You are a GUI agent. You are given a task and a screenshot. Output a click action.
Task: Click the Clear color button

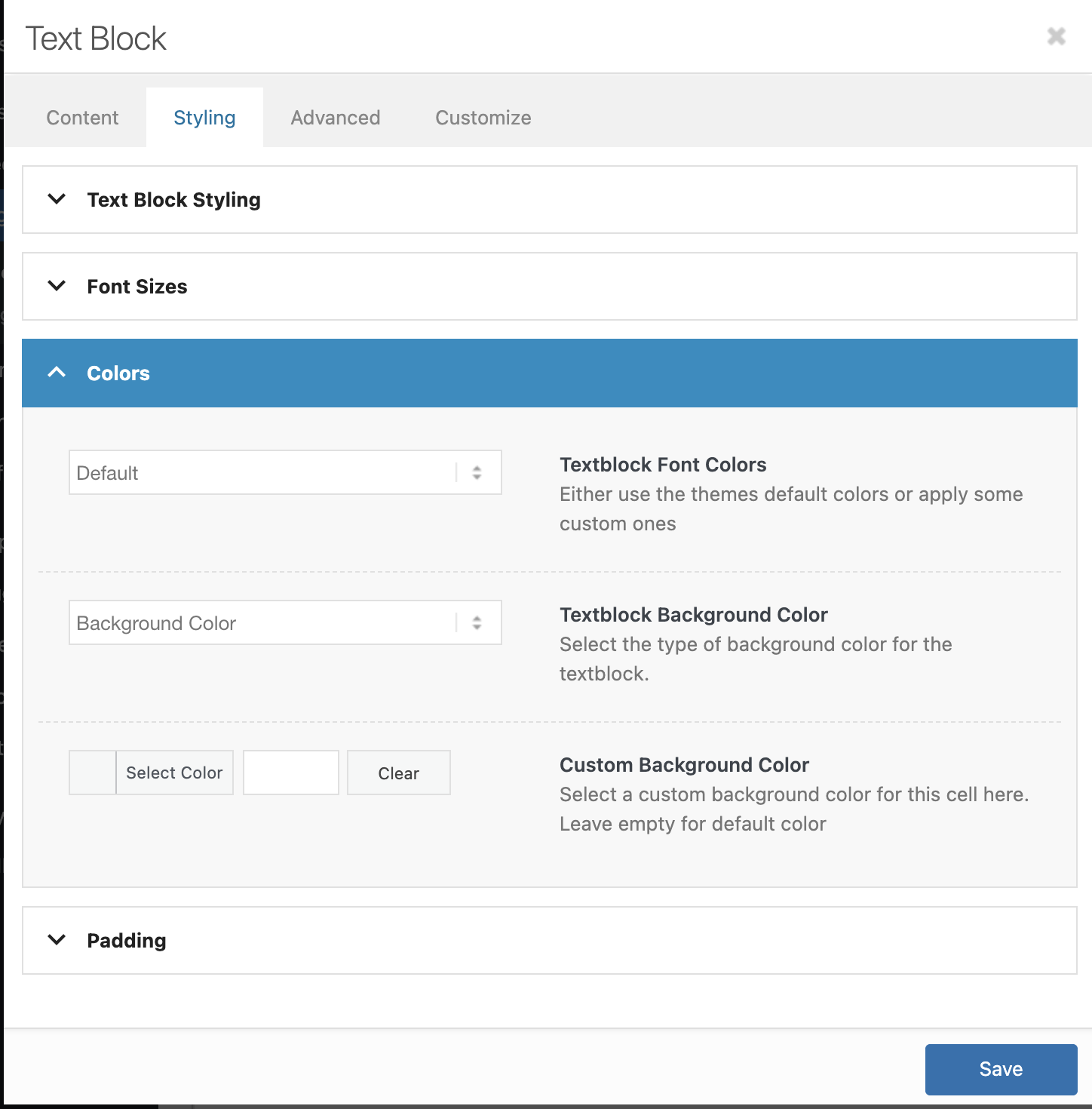click(398, 773)
